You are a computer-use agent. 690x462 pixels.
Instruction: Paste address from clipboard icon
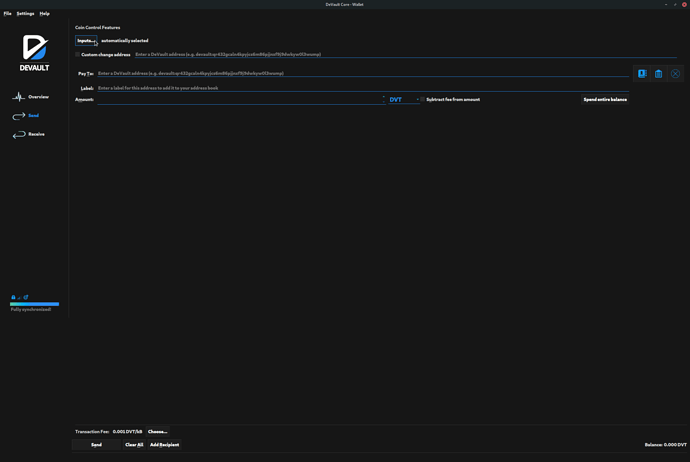[658, 73]
